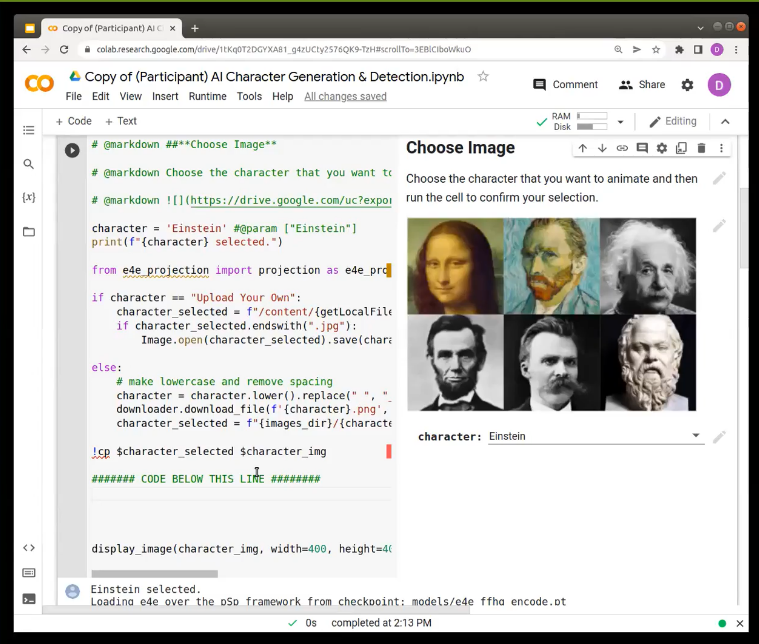Screen dimensions: 759x644
Task: Open the variables {x} panel icon
Action: pyautogui.click(x=29, y=197)
